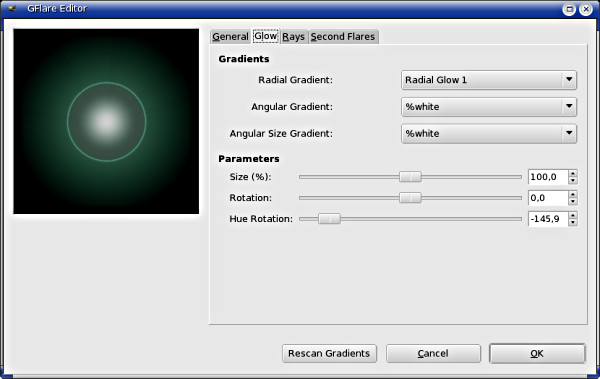The height and width of the screenshot is (379, 600).
Task: Increase Hue Rotation with up arrow
Action: point(573,216)
